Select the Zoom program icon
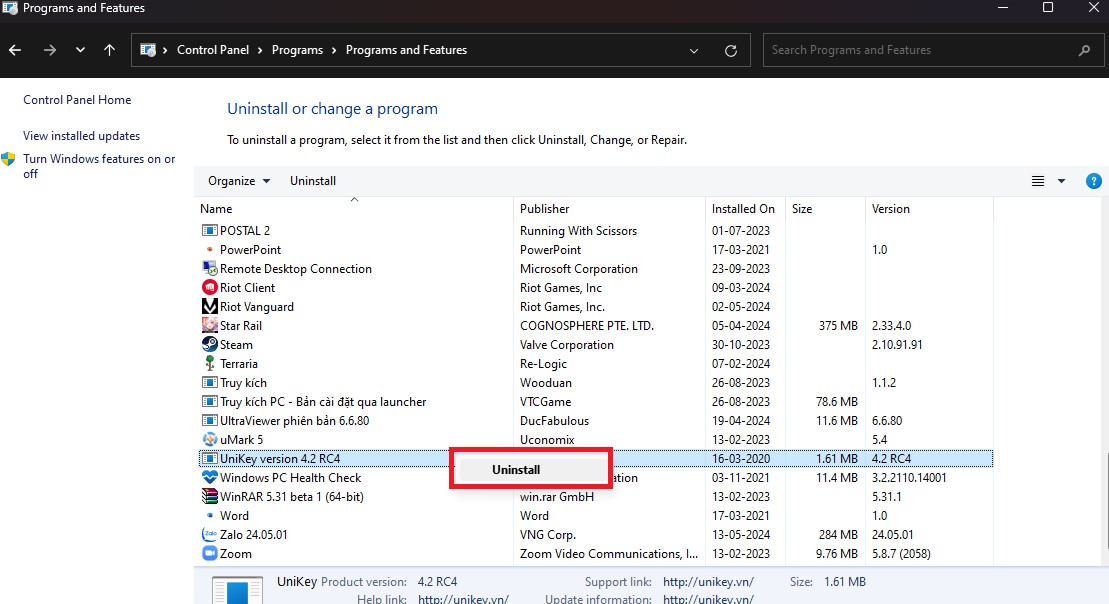This screenshot has height=604, width=1109. (x=209, y=554)
